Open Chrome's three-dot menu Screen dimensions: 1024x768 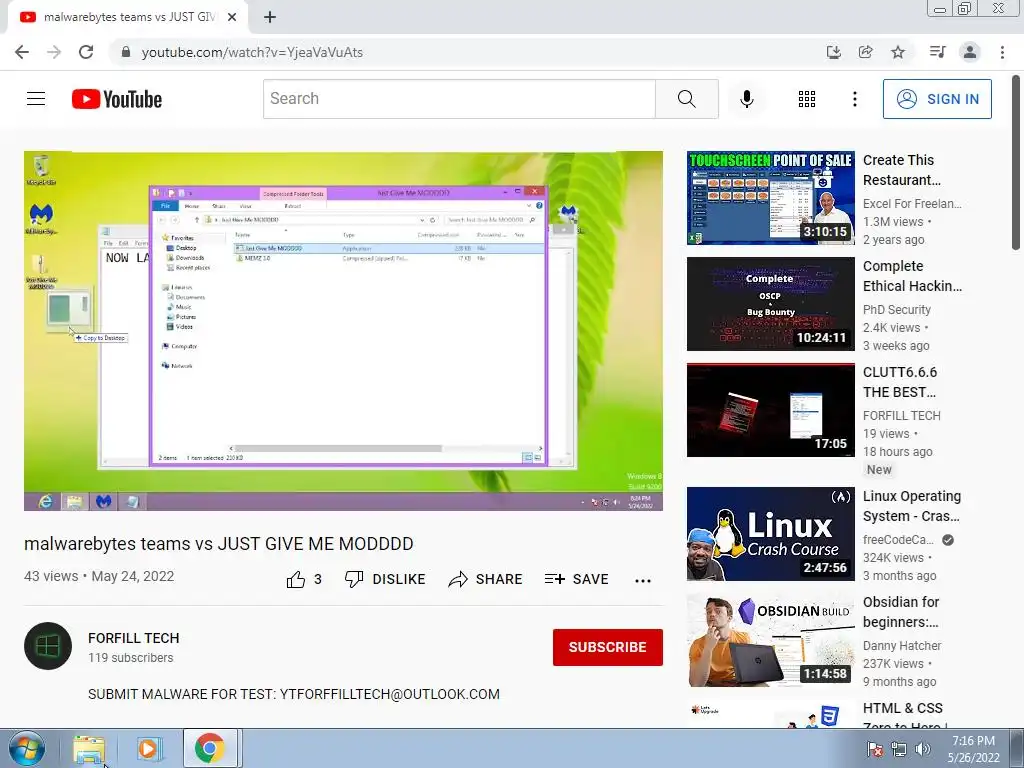pos(1002,52)
